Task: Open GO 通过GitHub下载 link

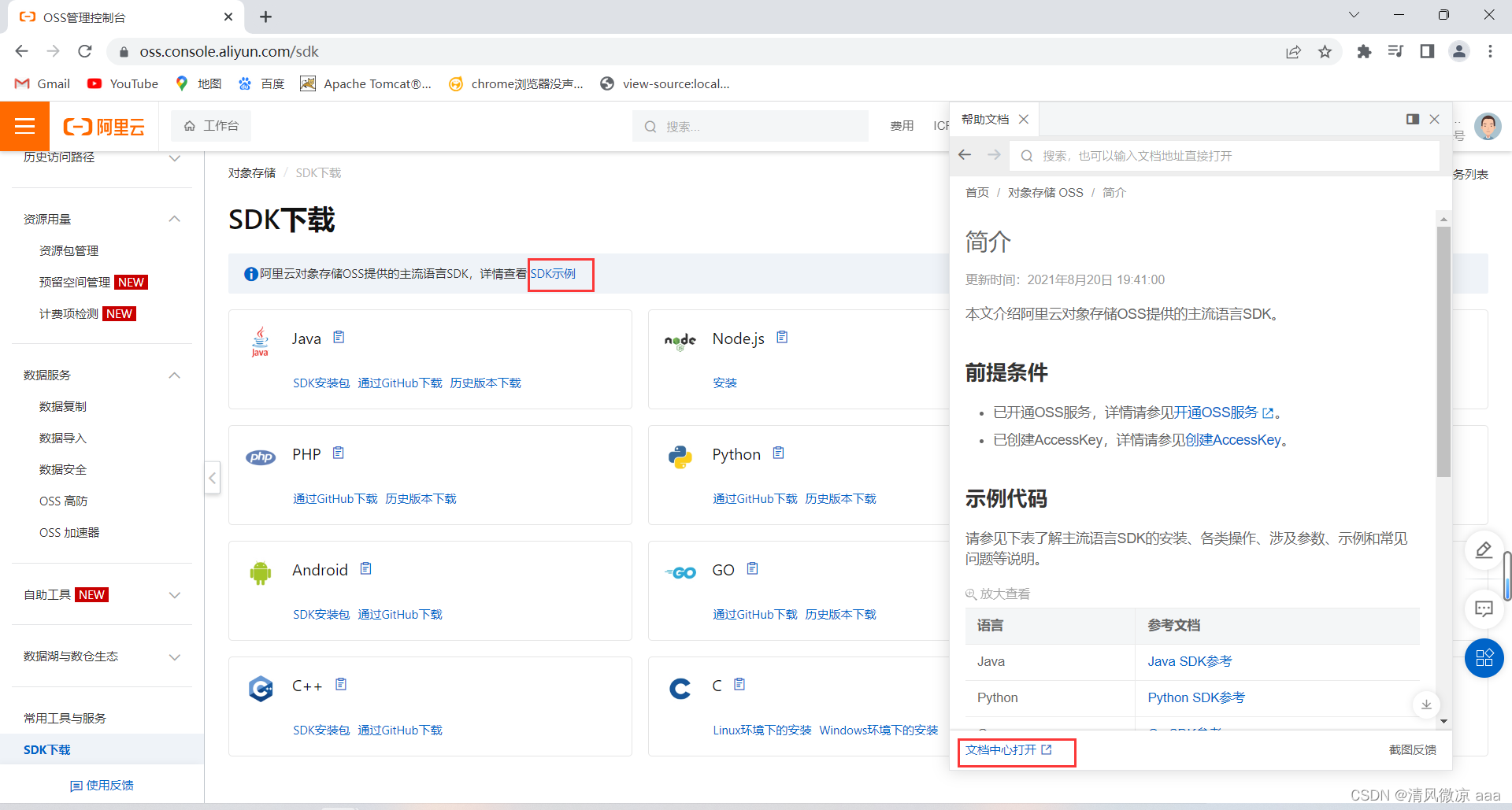Action: pyautogui.click(x=755, y=615)
